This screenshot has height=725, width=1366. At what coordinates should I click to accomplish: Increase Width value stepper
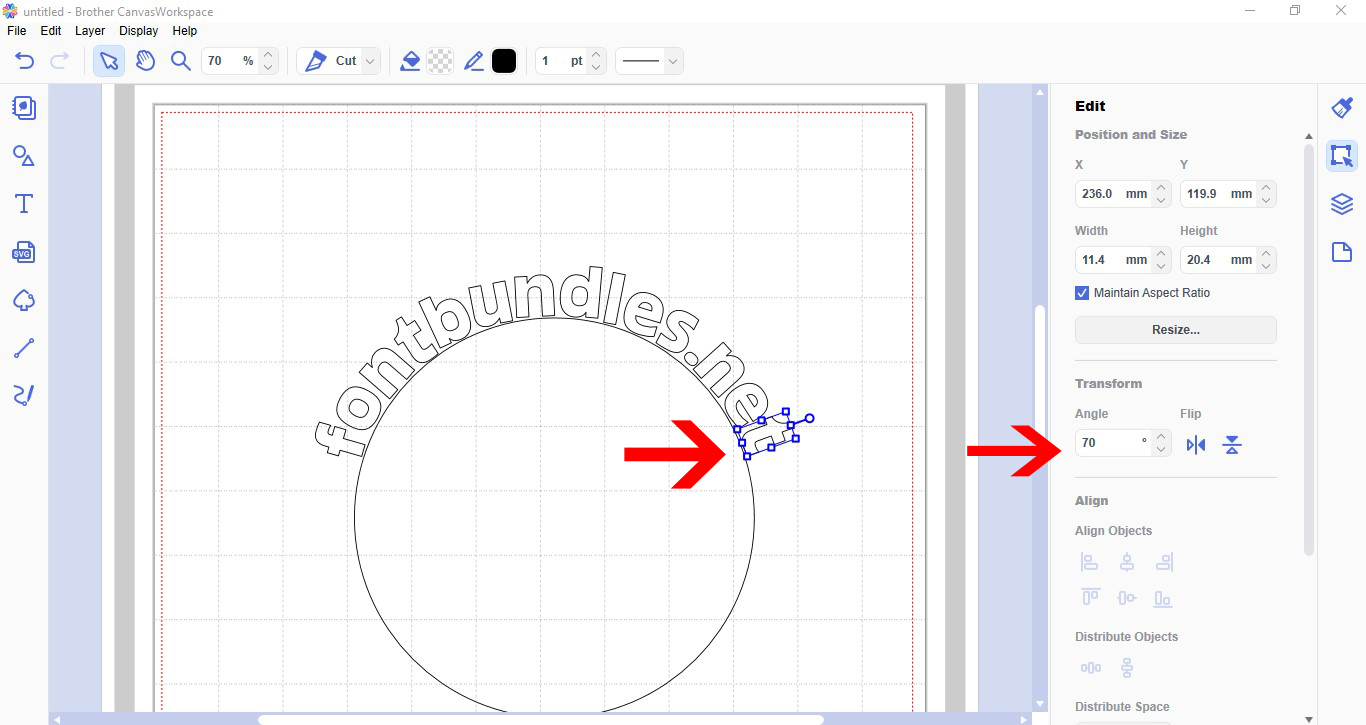click(1161, 253)
